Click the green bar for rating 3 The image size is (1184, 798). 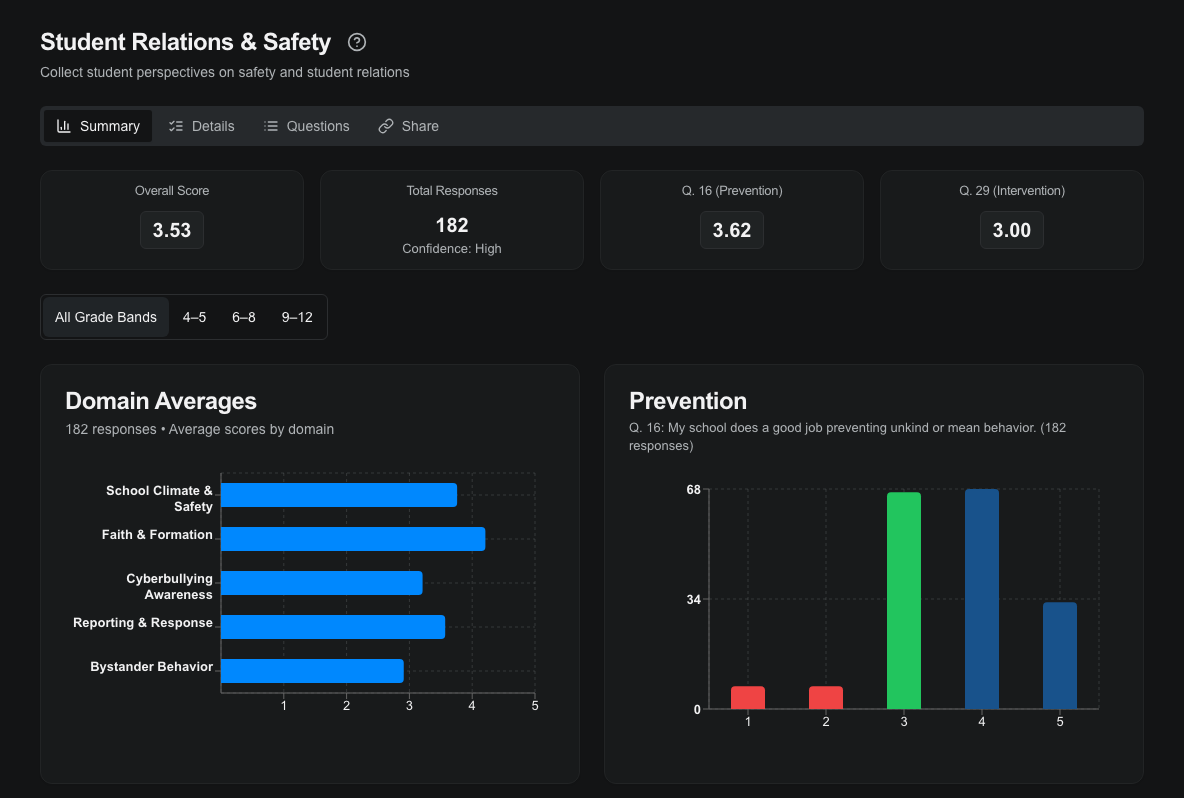click(x=904, y=600)
